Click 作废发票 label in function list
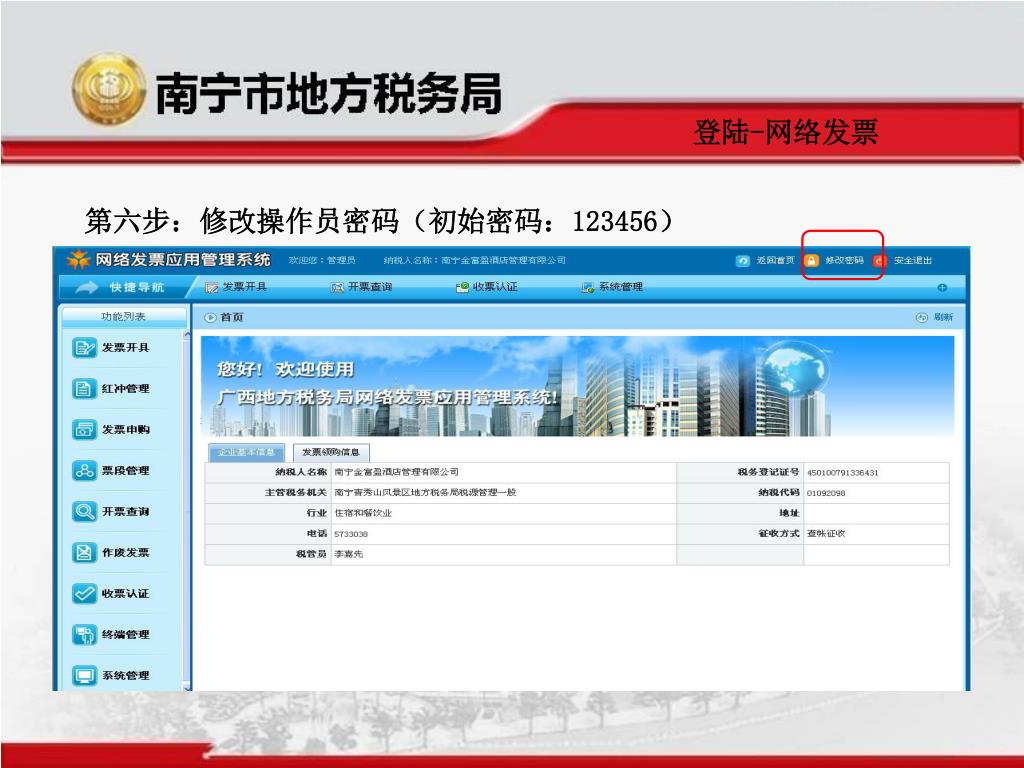 [125, 552]
